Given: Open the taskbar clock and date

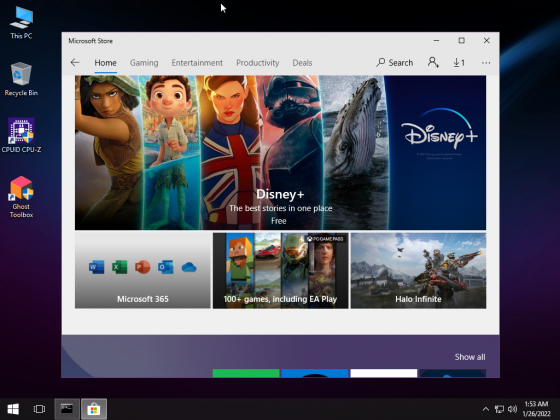Looking at the screenshot, I should pyautogui.click(x=536, y=409).
